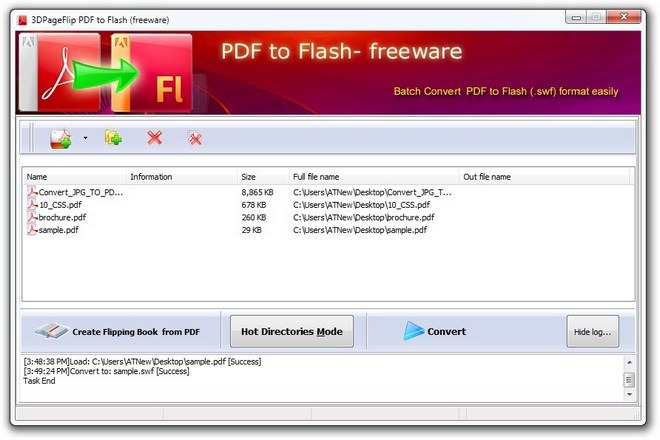Click the log scrollbar down arrow

[629, 395]
